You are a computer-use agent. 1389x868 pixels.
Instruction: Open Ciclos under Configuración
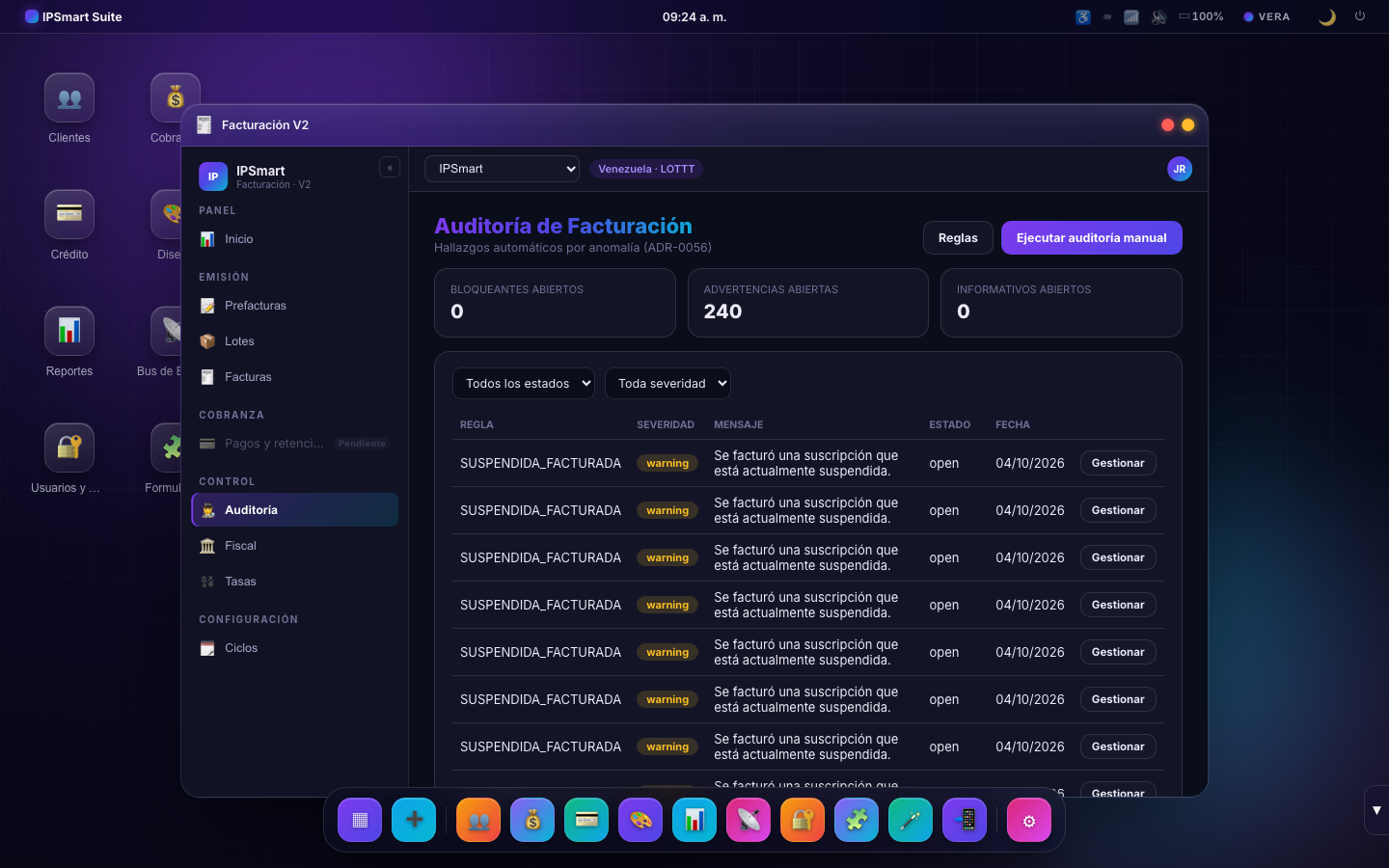(295, 648)
